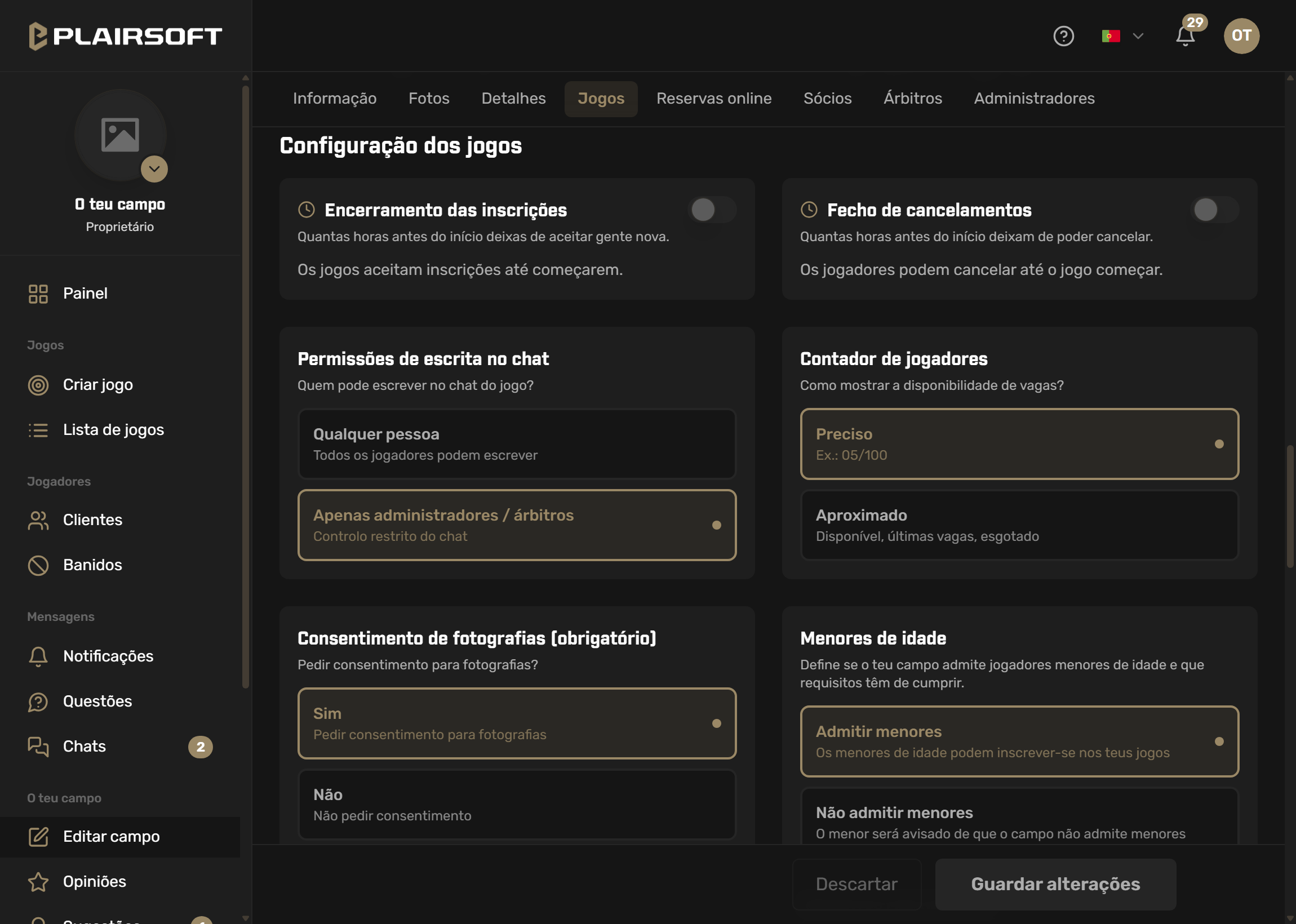The width and height of the screenshot is (1296, 924).
Task: Click the clock icon beside Fecho de cancelamentos
Action: point(809,210)
